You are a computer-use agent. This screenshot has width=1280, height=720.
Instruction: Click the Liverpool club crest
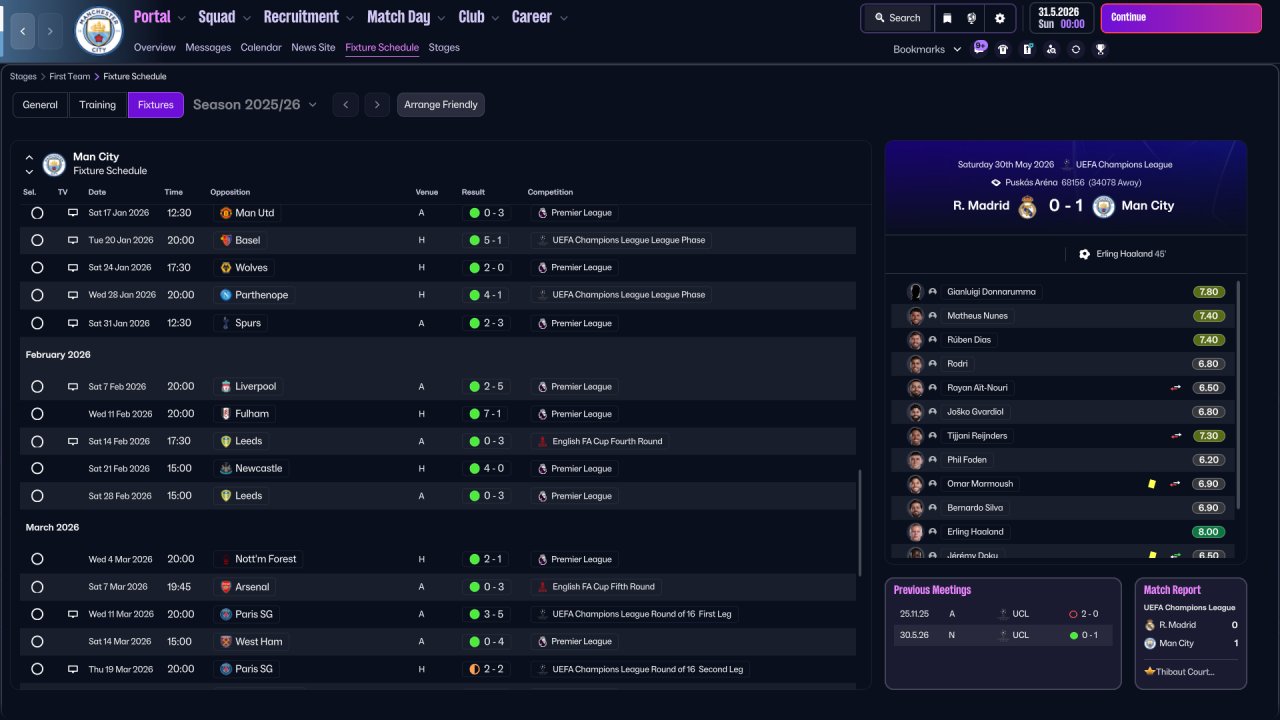(226, 386)
